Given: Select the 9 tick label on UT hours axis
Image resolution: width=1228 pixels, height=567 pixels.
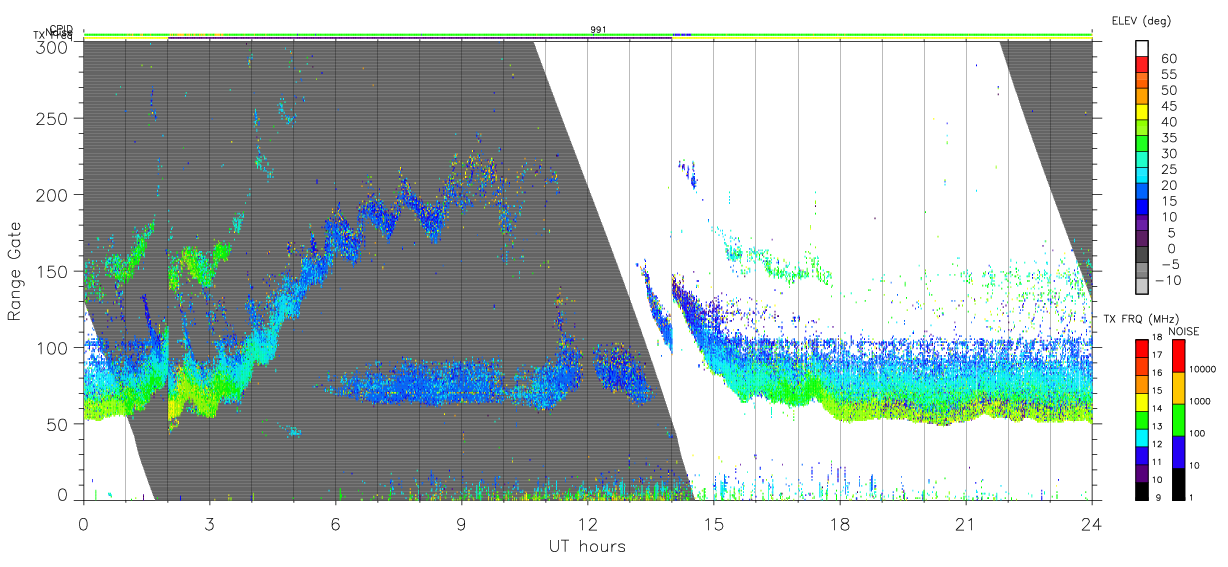Looking at the screenshot, I should pyautogui.click(x=461, y=523).
